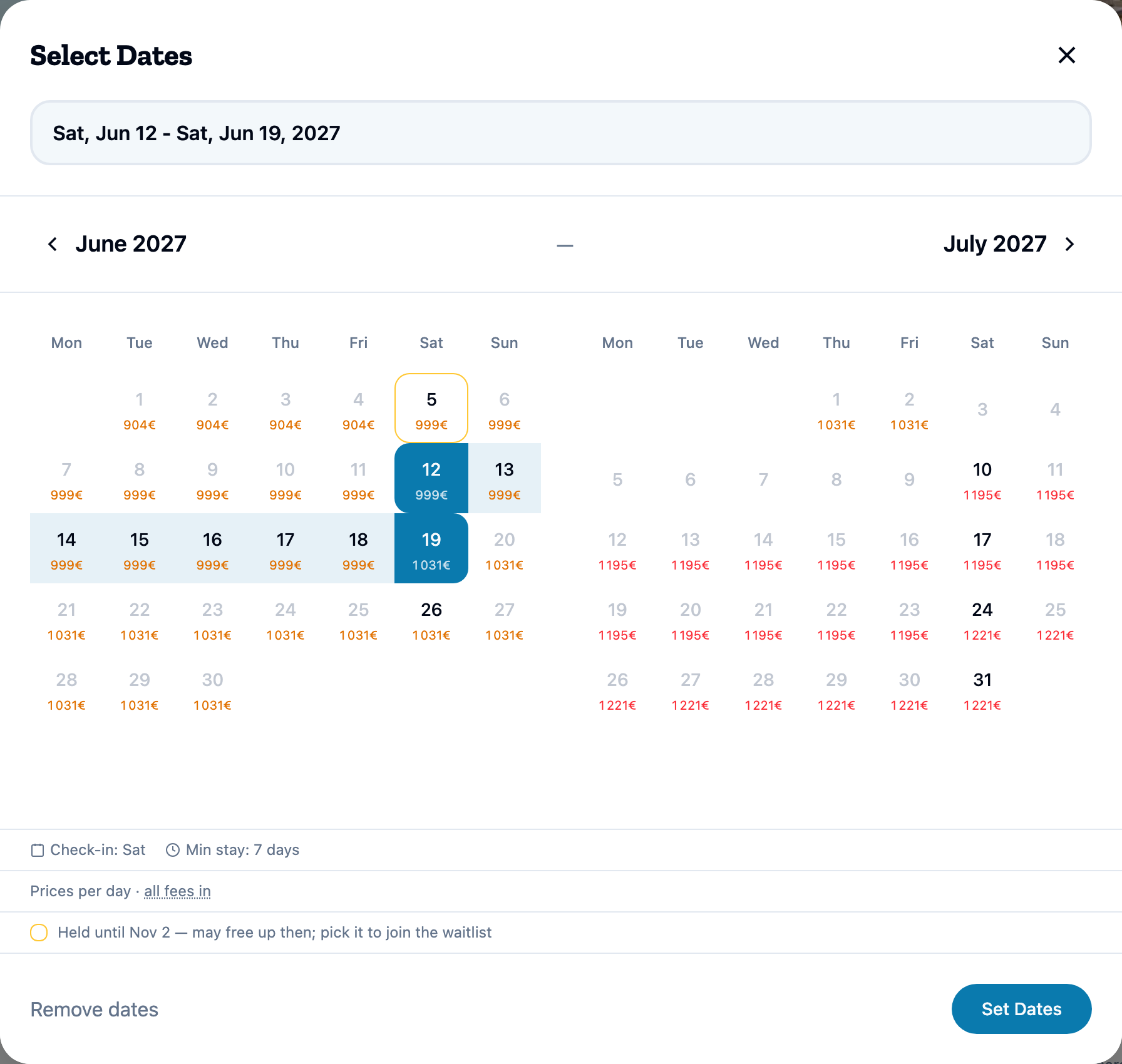The width and height of the screenshot is (1122, 1064).
Task: Pick Saturday July 24 at 1221€
Action: tap(982, 618)
